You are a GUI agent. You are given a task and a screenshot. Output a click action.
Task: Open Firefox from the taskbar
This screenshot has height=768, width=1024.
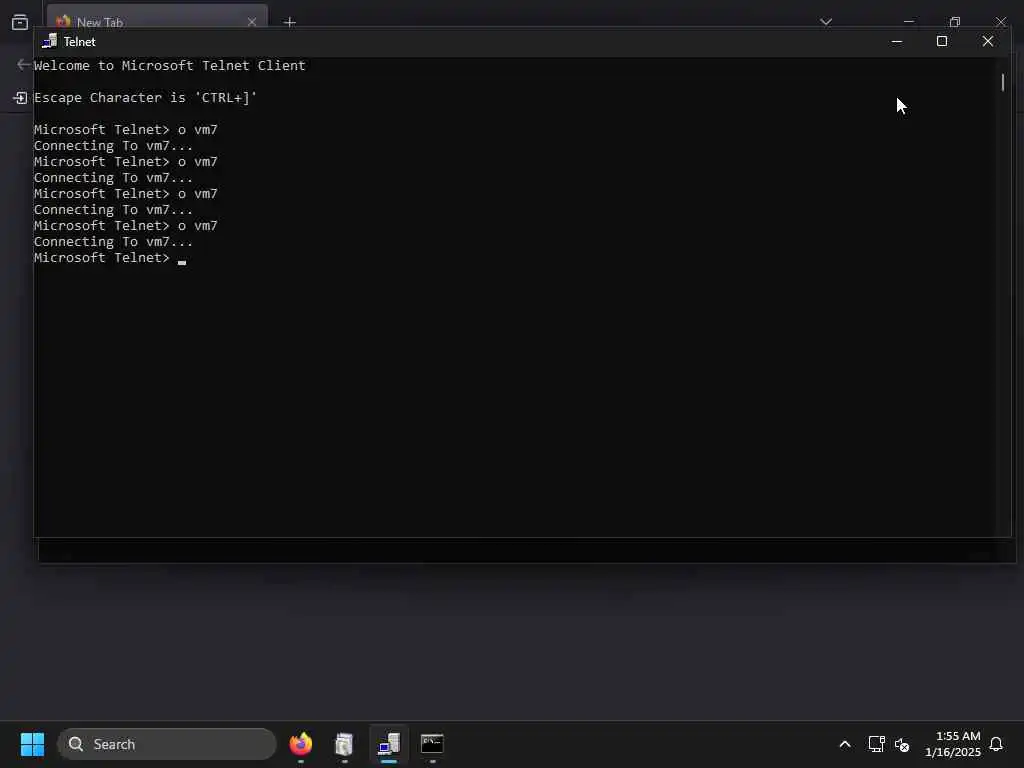(301, 744)
